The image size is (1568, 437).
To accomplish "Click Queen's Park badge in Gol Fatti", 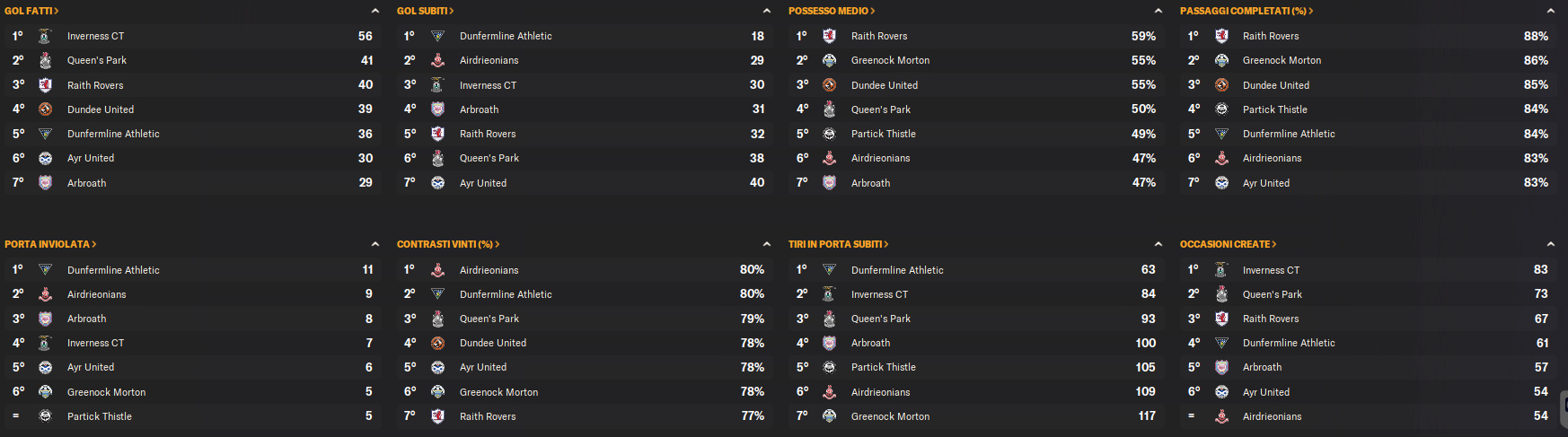I will (45, 60).
